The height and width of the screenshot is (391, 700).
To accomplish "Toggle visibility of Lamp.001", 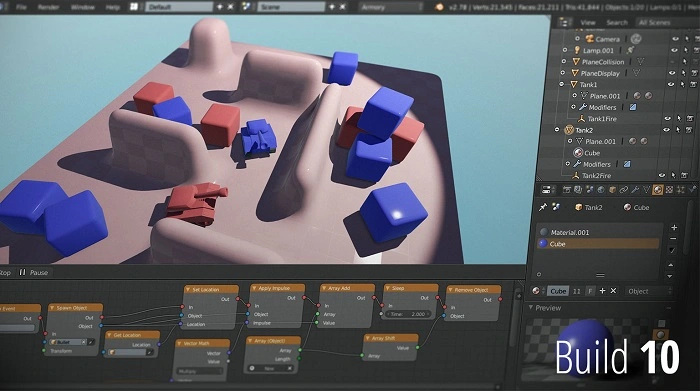I will point(674,50).
